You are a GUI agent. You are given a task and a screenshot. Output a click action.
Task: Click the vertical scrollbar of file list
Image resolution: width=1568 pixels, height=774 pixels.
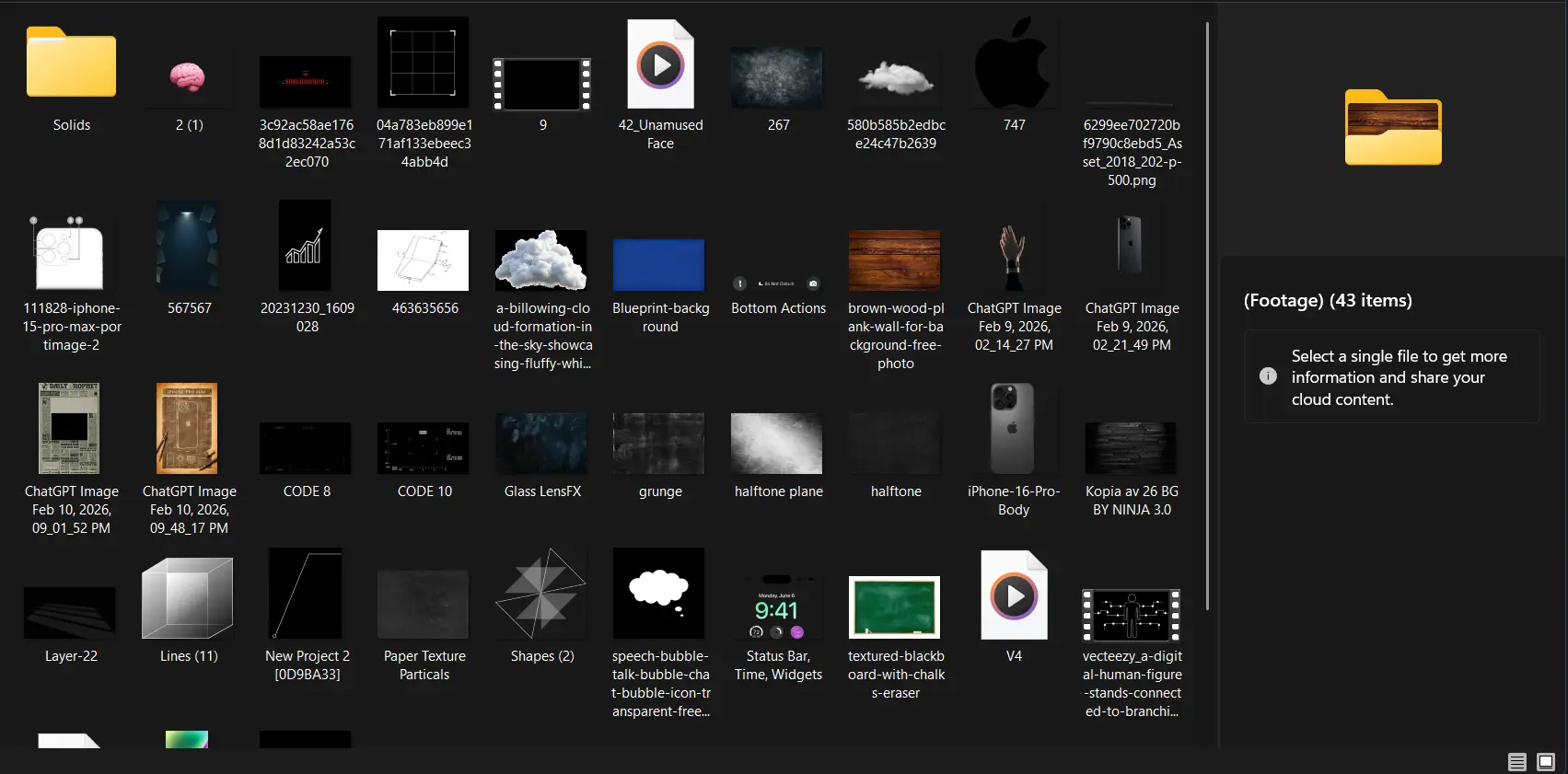(x=1207, y=313)
